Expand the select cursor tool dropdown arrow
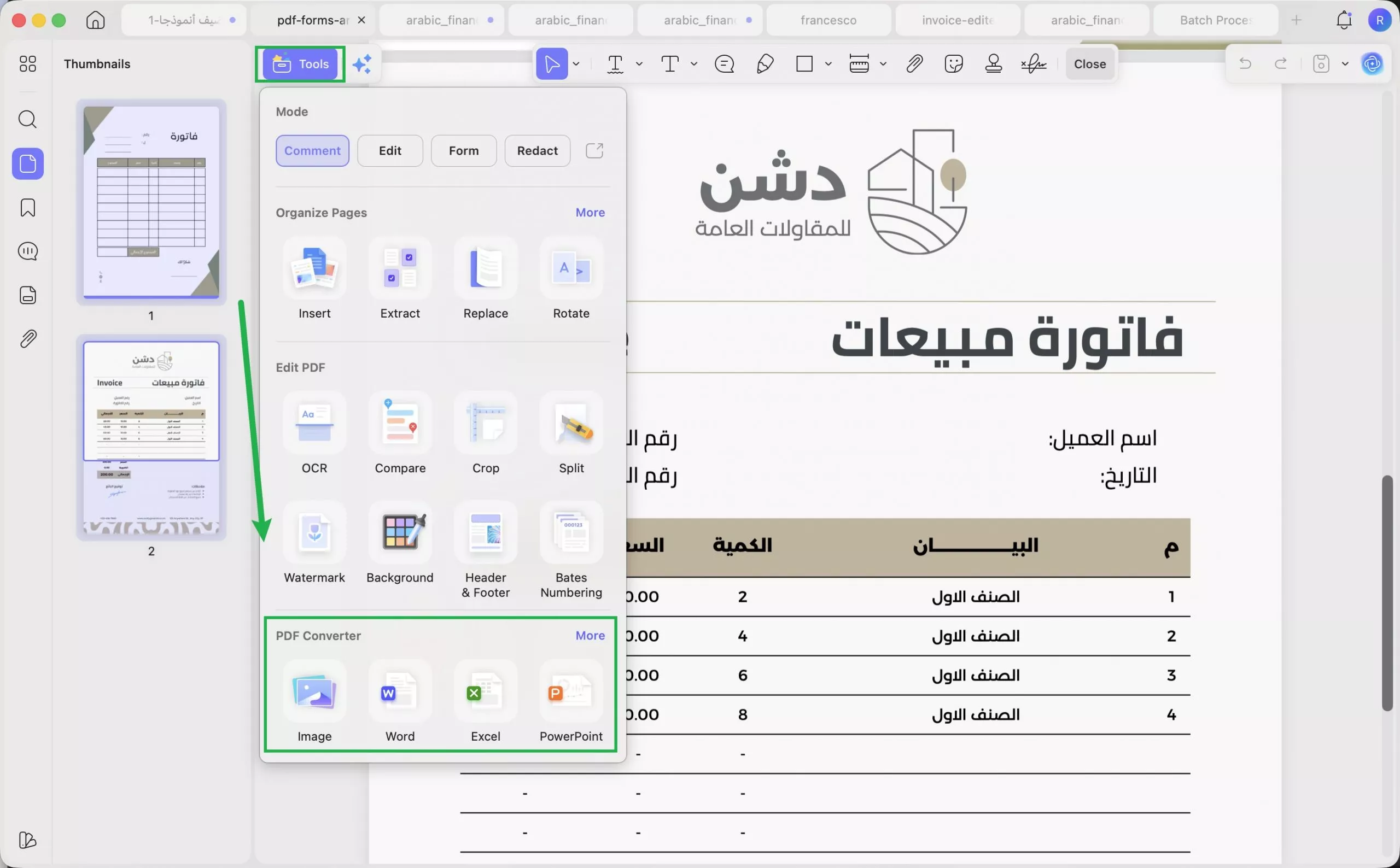The image size is (1400, 868). pyautogui.click(x=576, y=64)
